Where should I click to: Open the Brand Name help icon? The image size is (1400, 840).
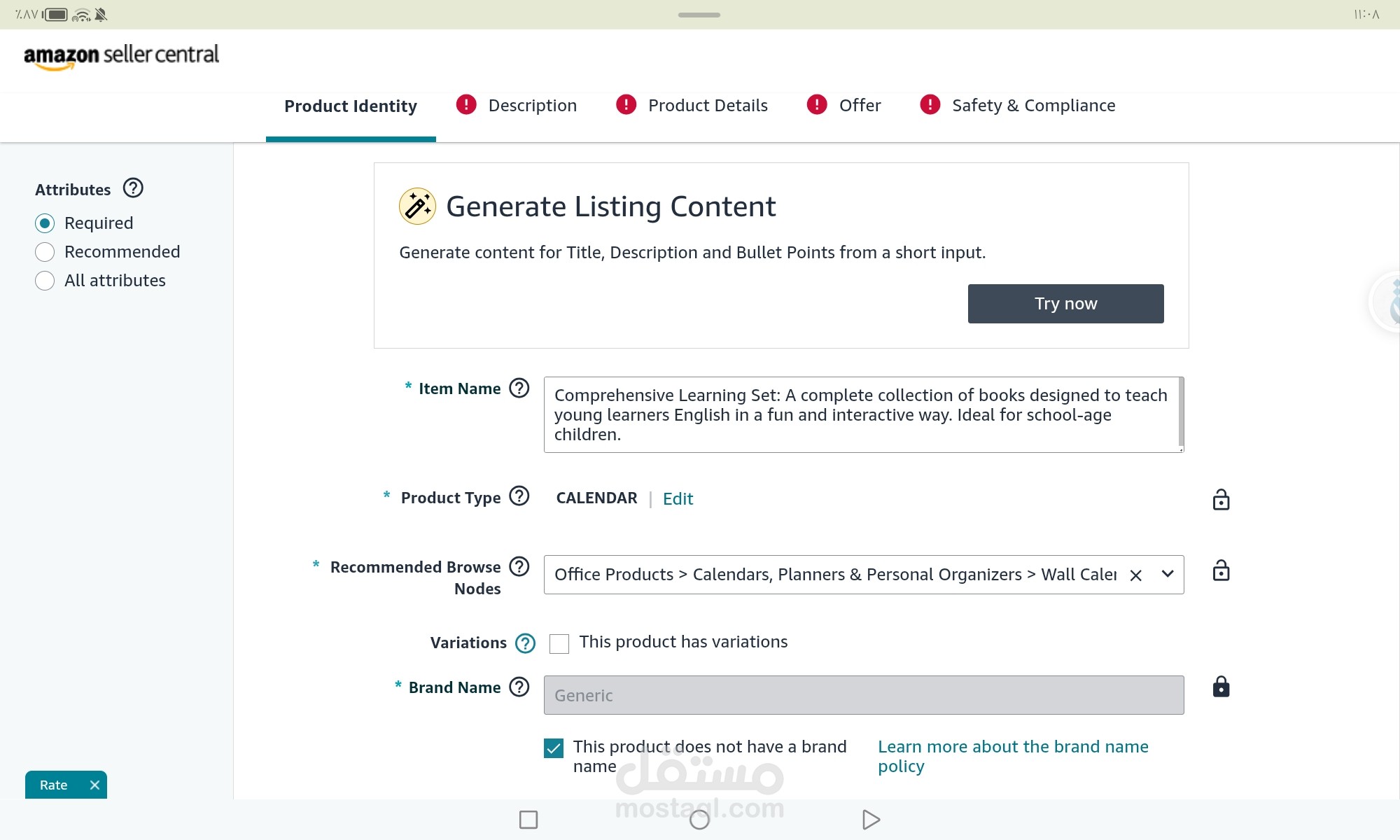[519, 687]
